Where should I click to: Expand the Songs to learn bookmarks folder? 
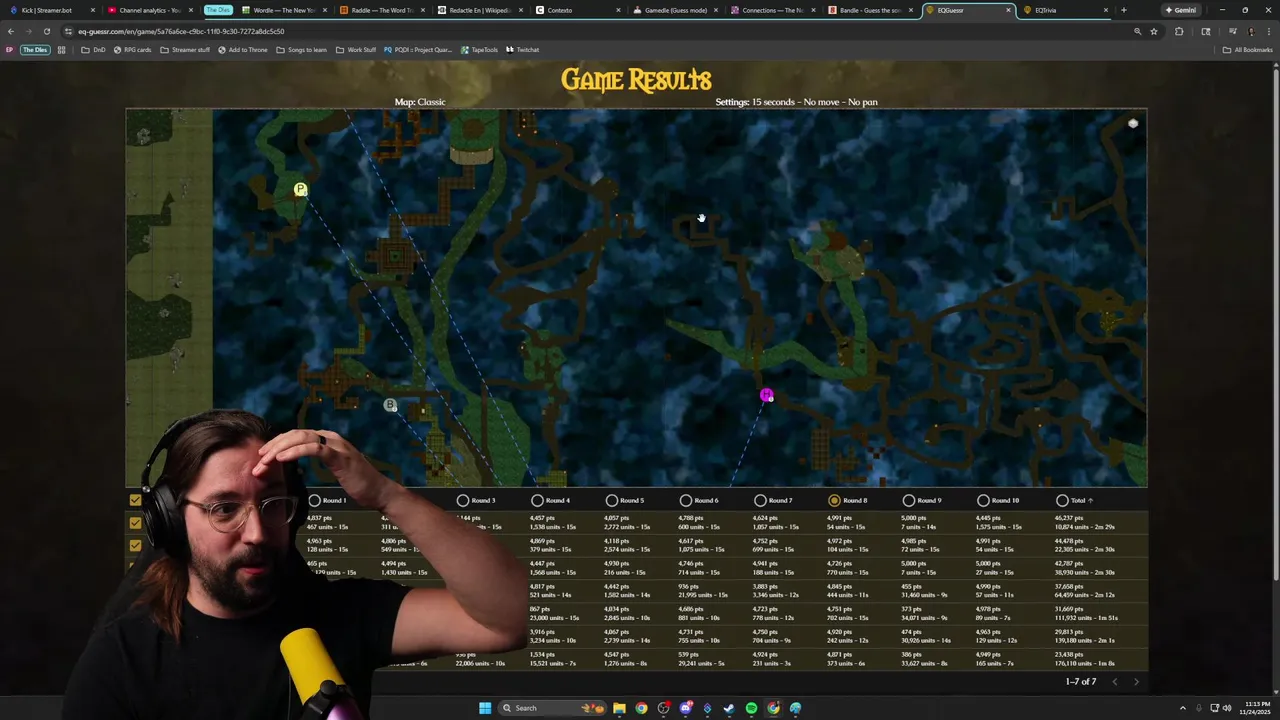point(301,49)
